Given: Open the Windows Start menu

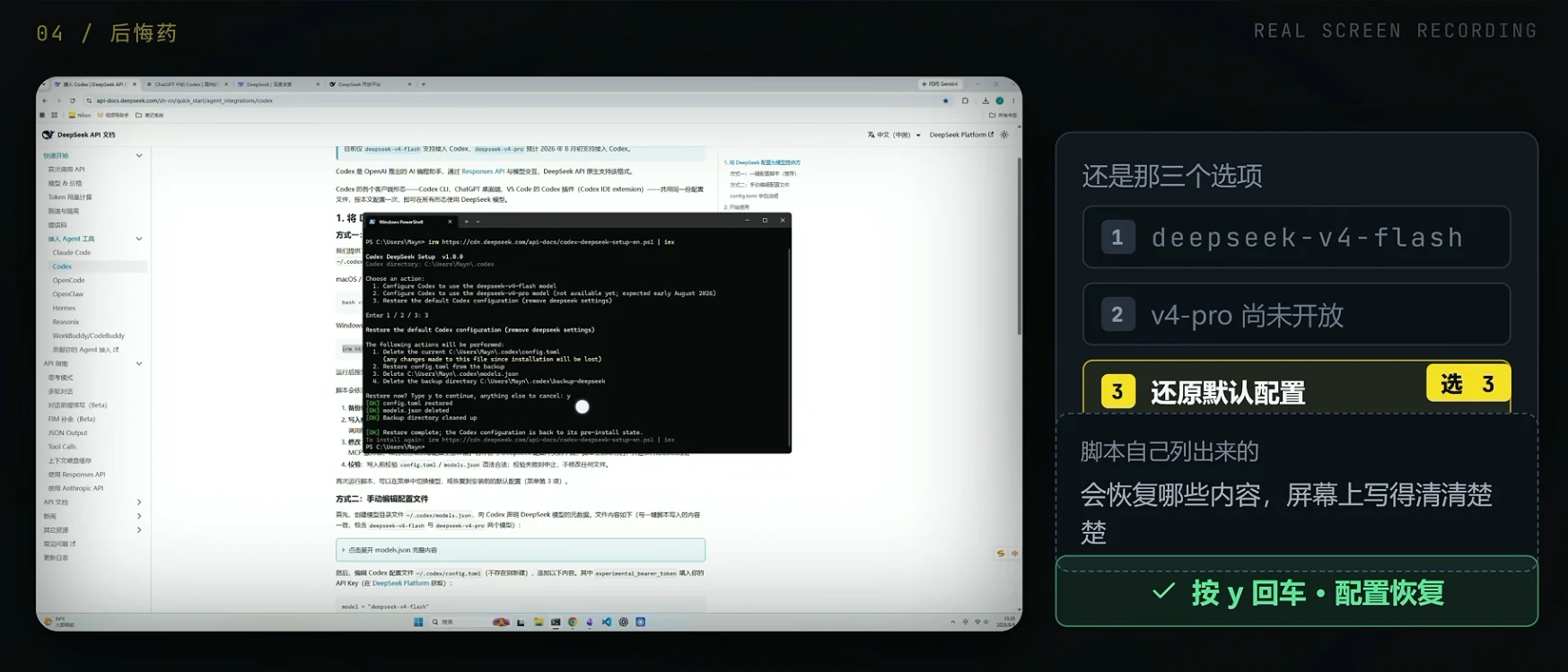Looking at the screenshot, I should coord(418,622).
